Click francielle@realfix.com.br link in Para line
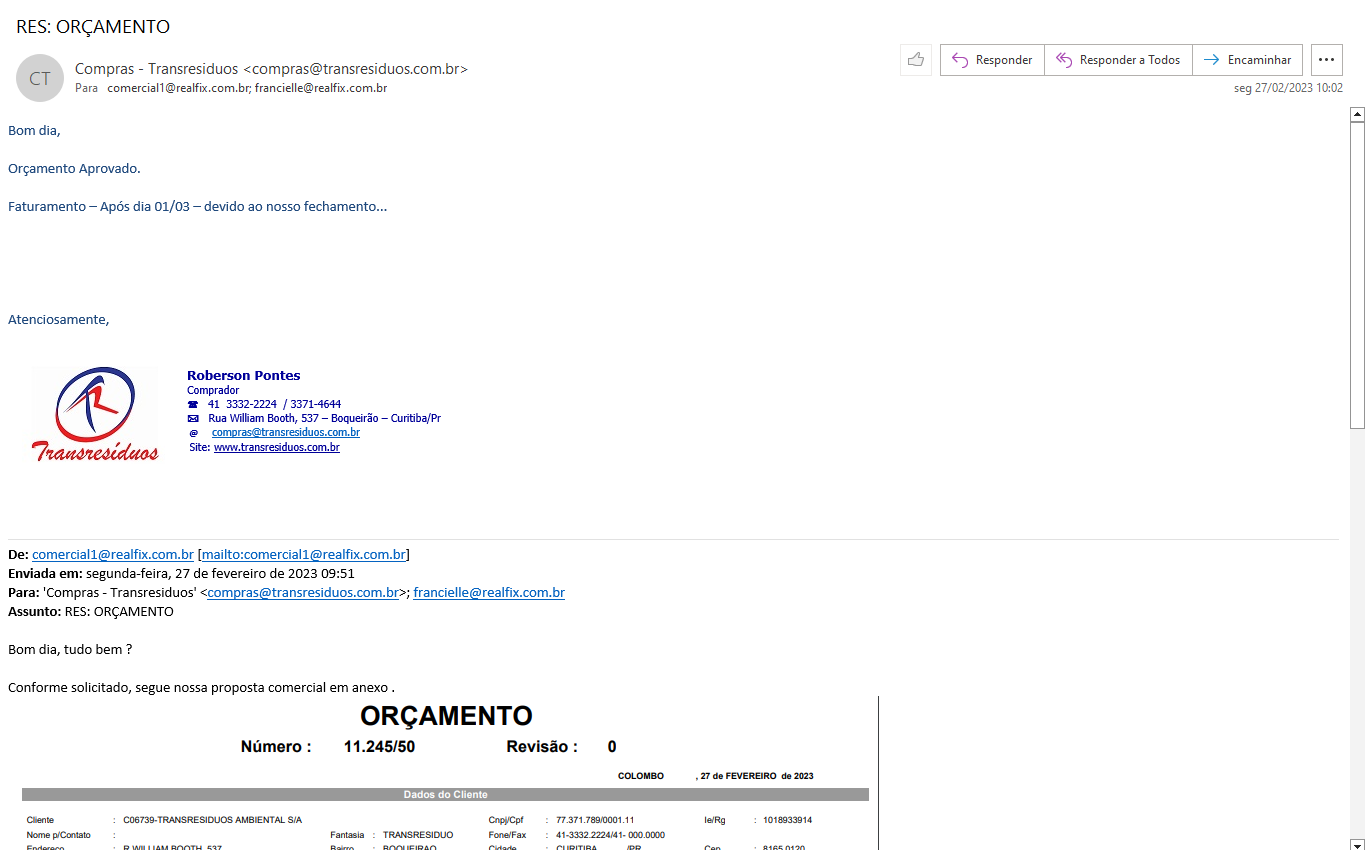 pos(488,593)
